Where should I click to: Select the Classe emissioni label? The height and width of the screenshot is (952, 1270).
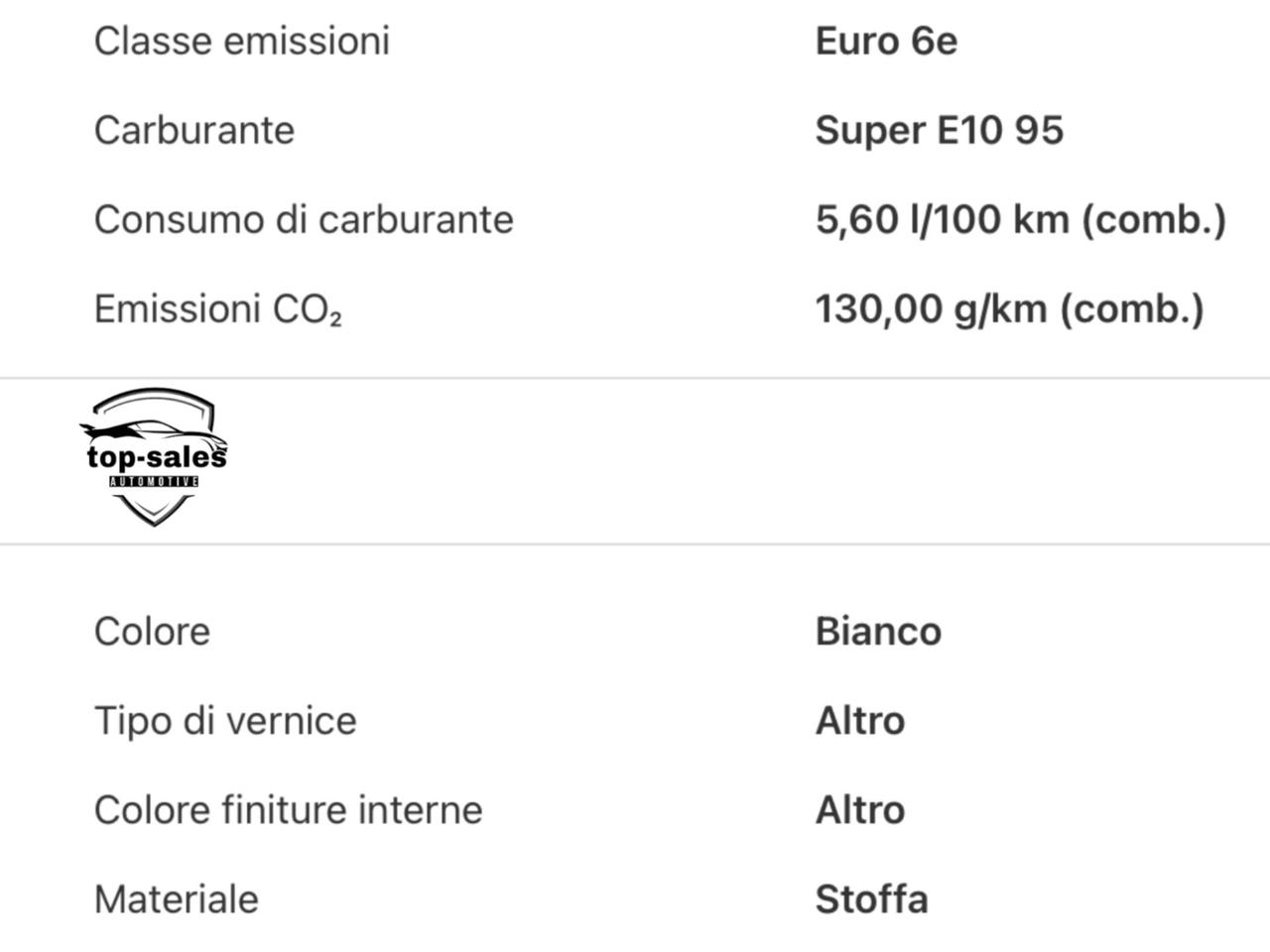241,42
